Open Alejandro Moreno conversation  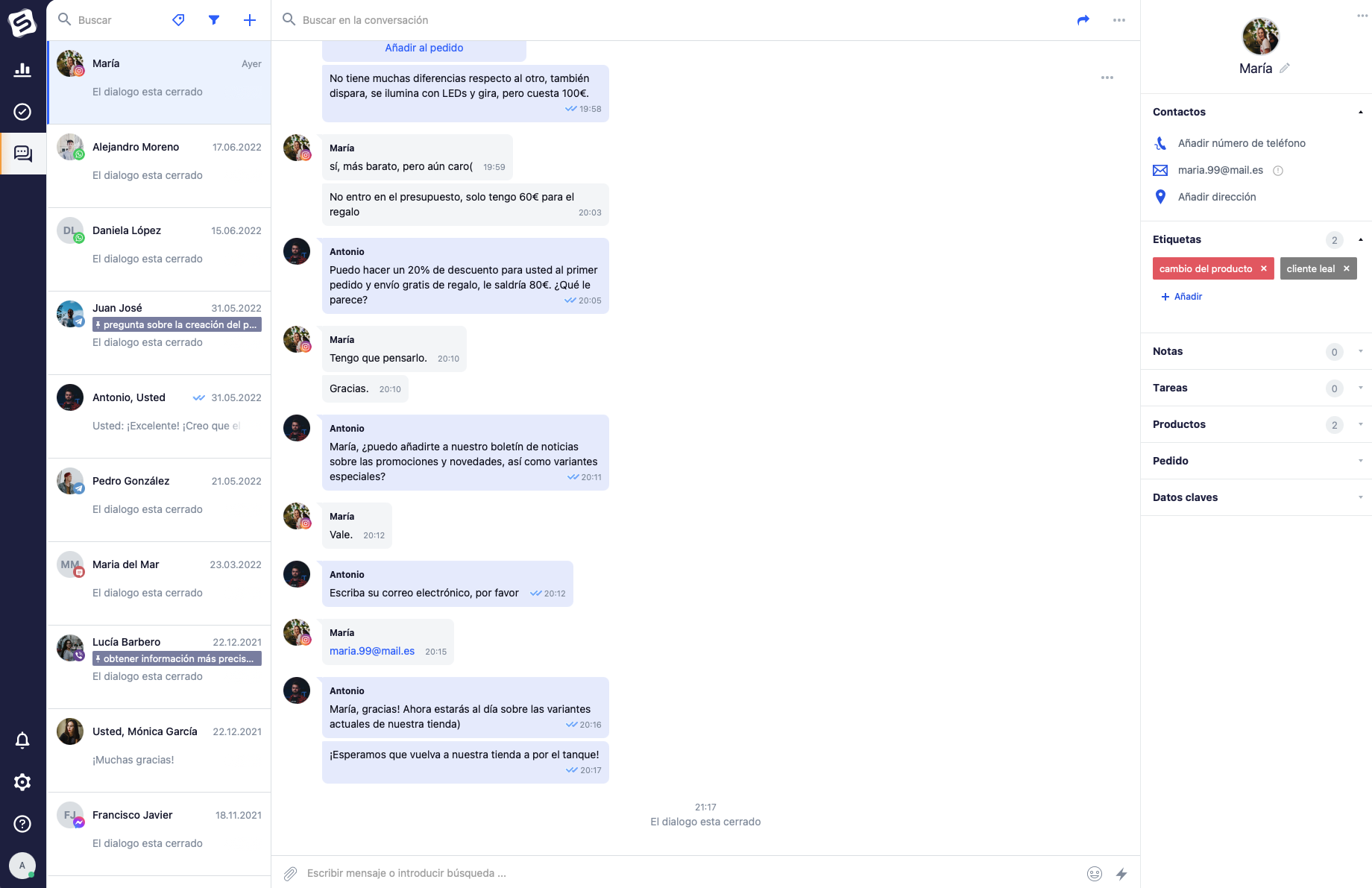click(159, 166)
